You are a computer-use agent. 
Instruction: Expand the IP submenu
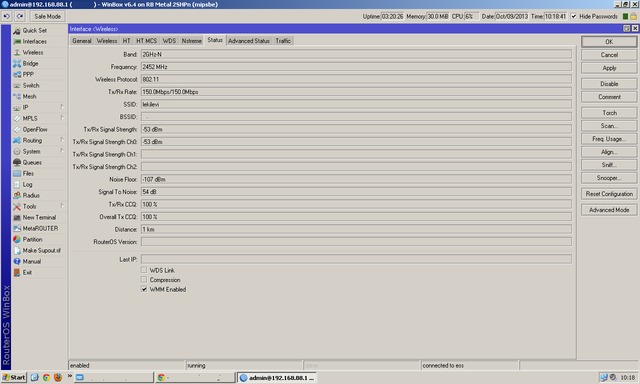tap(62, 107)
